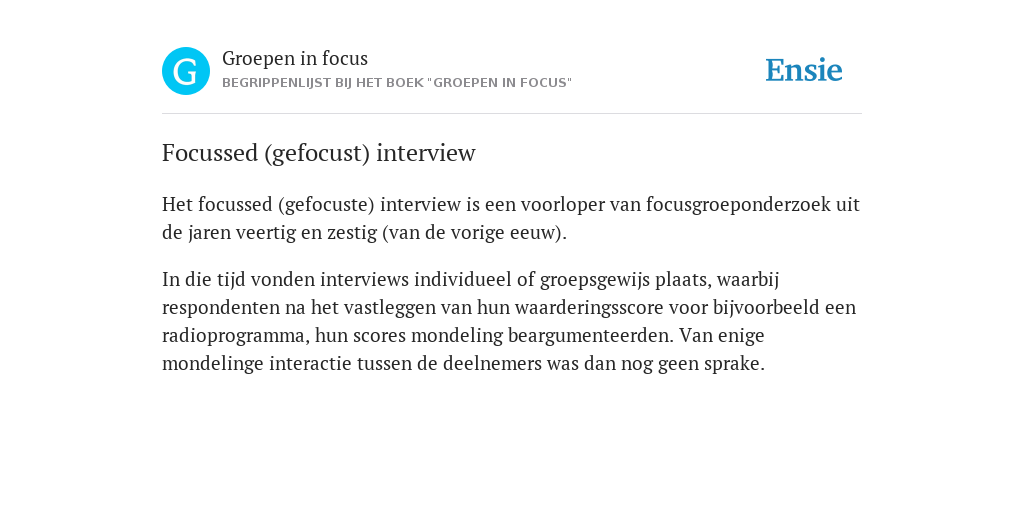1024x512 pixels.
Task: Click the paragraph starting "In die tijd"
Action: [509, 321]
